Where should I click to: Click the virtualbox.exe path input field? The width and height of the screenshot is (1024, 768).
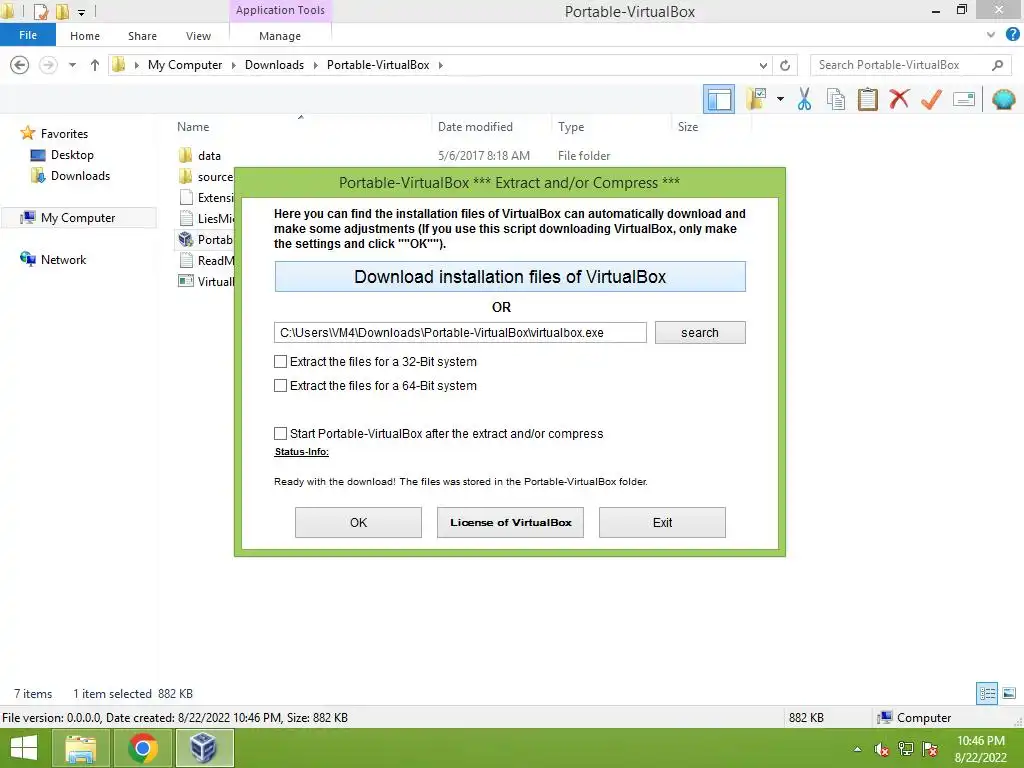pyautogui.click(x=460, y=332)
